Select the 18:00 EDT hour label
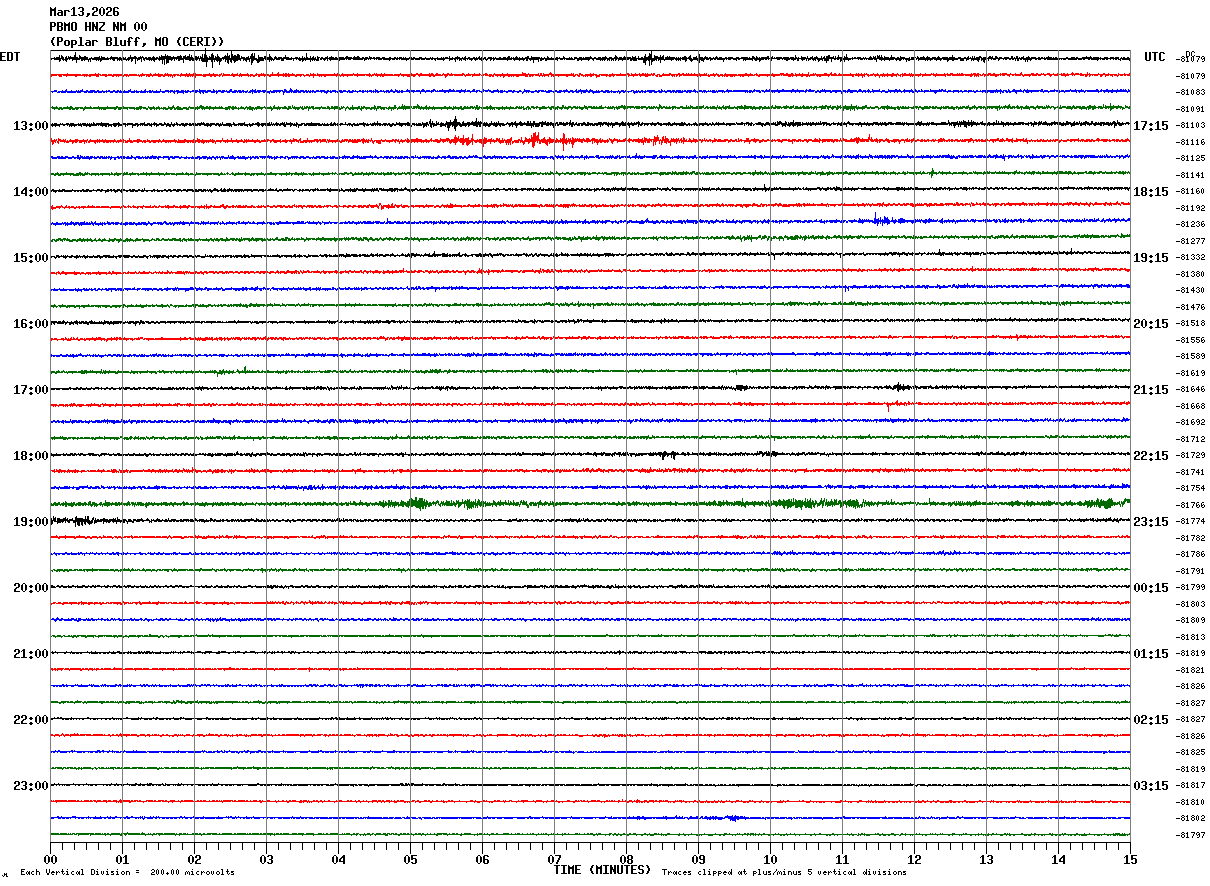The height and width of the screenshot is (886, 1210). [31, 456]
